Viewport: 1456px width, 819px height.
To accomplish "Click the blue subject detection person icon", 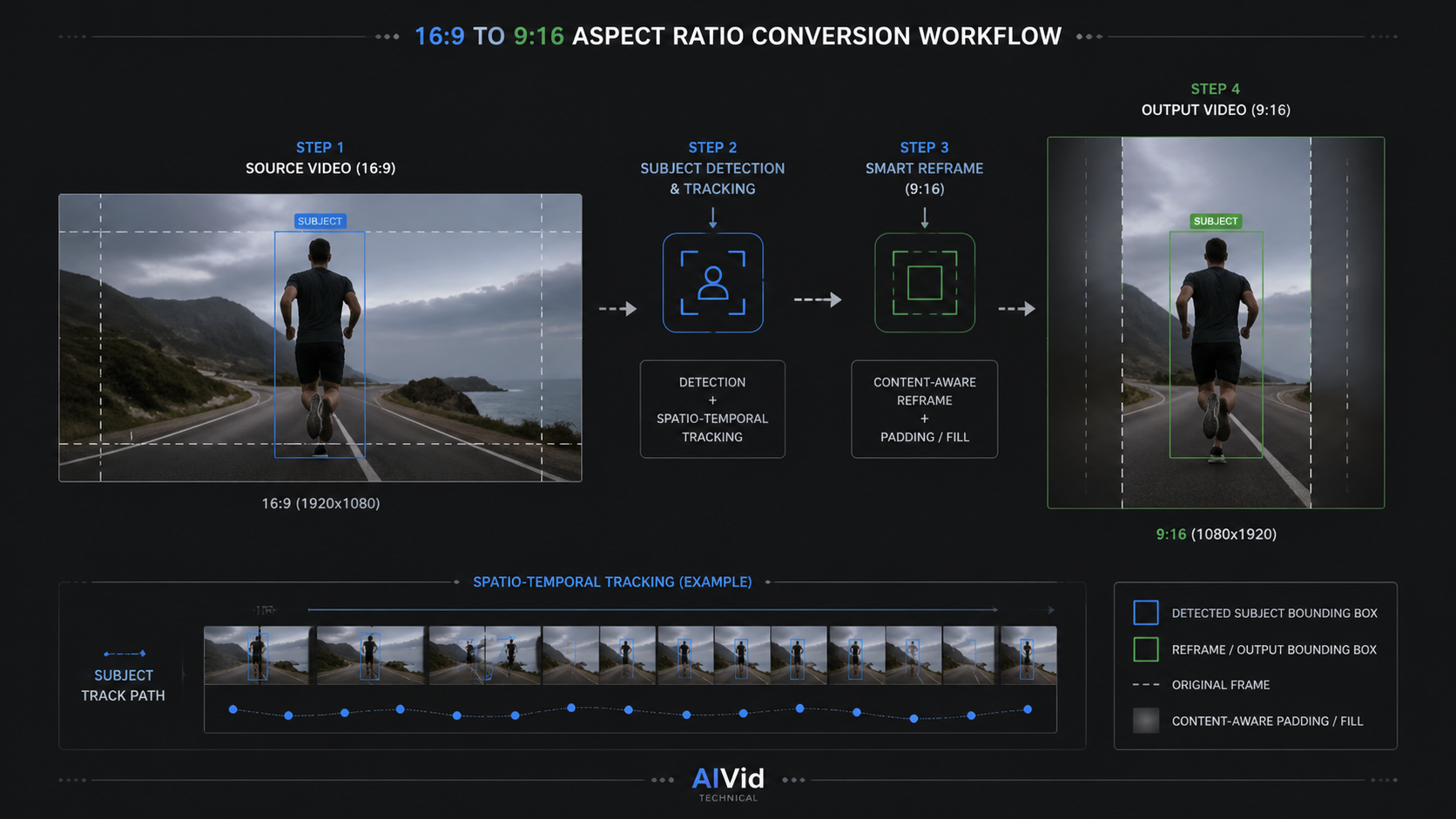I will tap(712, 283).
